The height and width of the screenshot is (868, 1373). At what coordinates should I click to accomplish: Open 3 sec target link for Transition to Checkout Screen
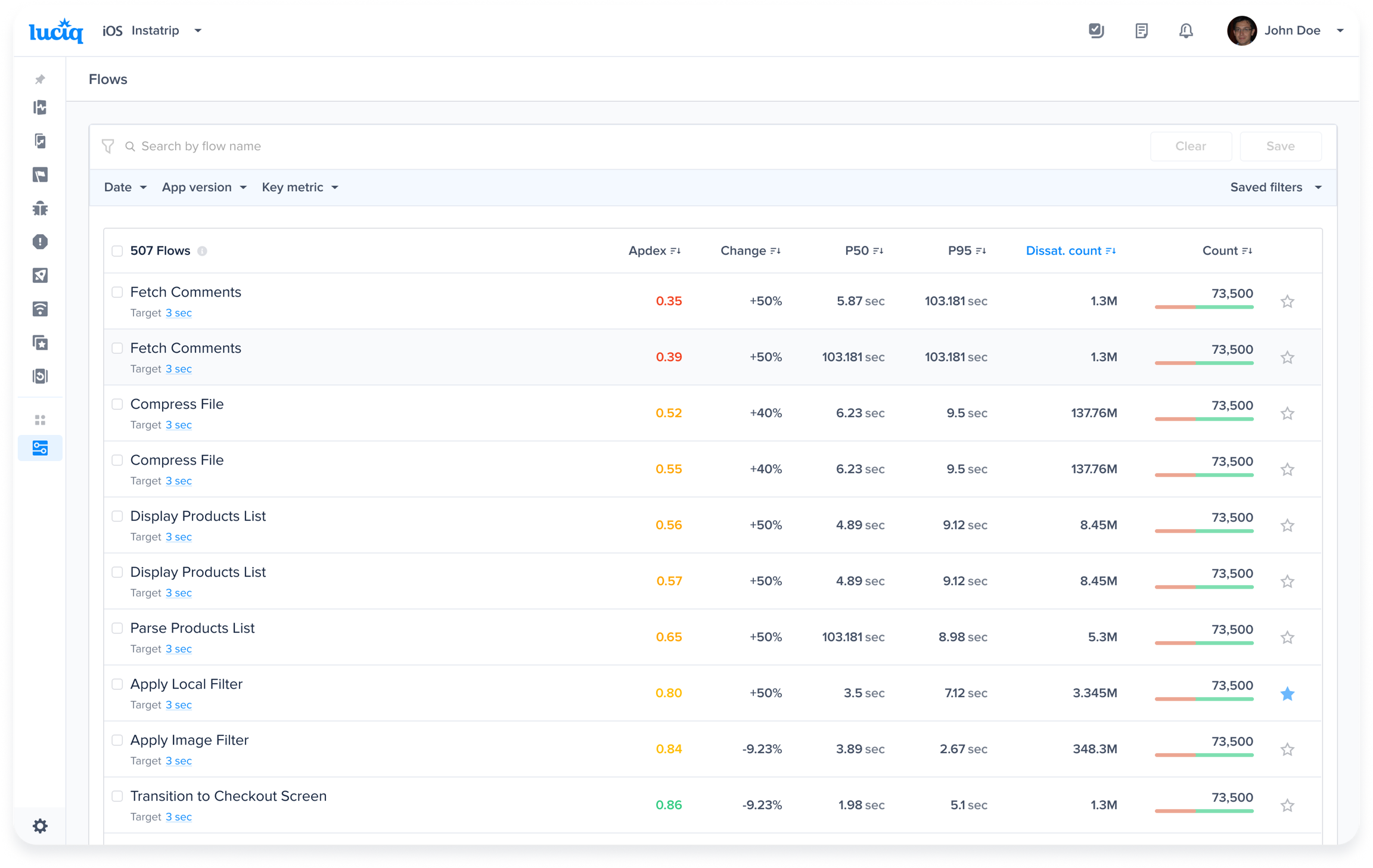tap(179, 817)
